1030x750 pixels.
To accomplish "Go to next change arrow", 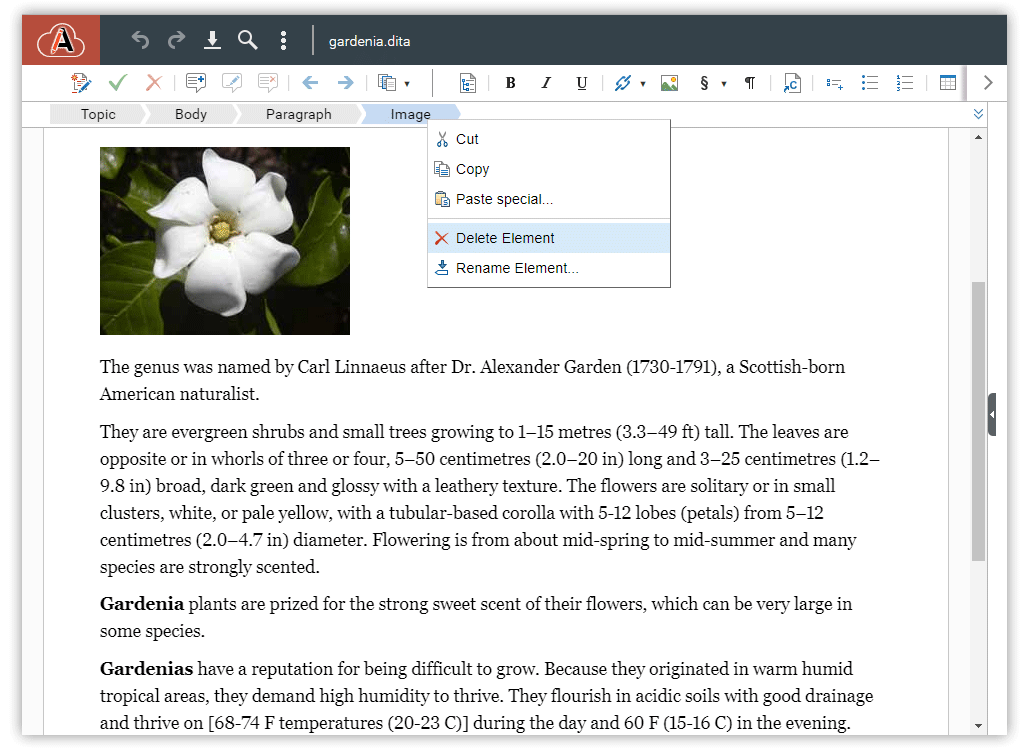I will [346, 83].
